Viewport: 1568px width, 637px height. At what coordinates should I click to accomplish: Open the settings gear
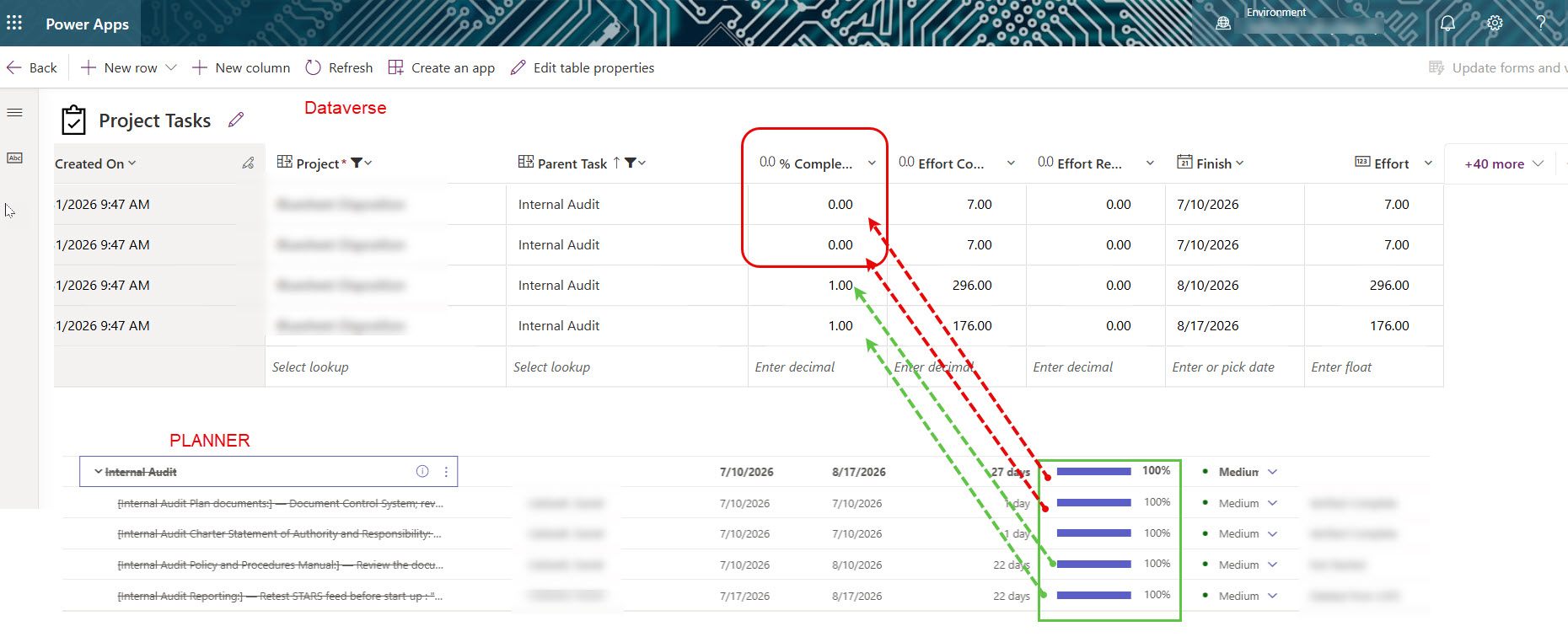(1495, 24)
